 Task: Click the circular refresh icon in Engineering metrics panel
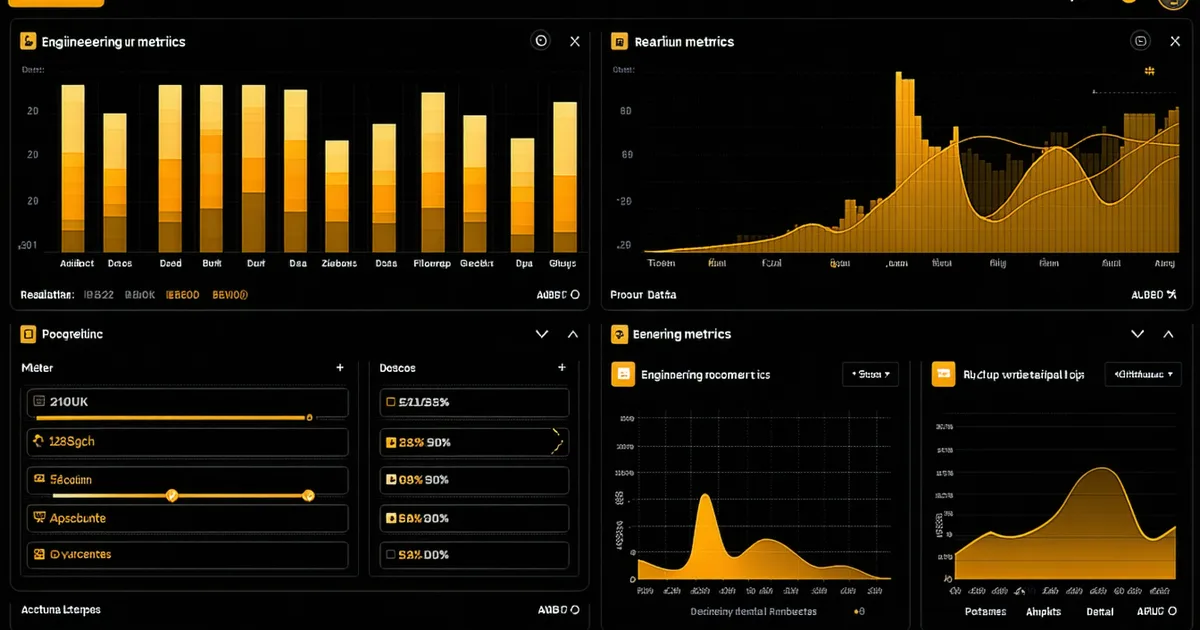tap(541, 41)
